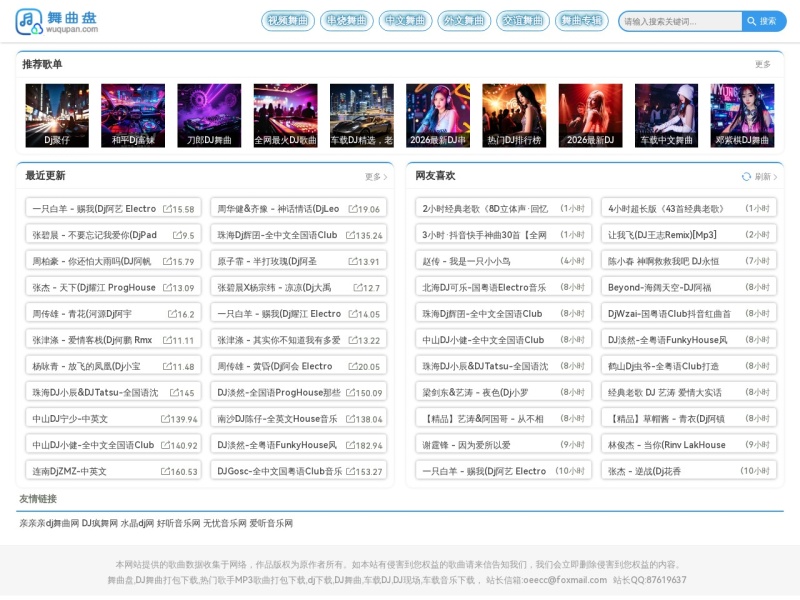Open the 串烧舞曲 navigation tab
The width and height of the screenshot is (800, 600).
(x=346, y=21)
